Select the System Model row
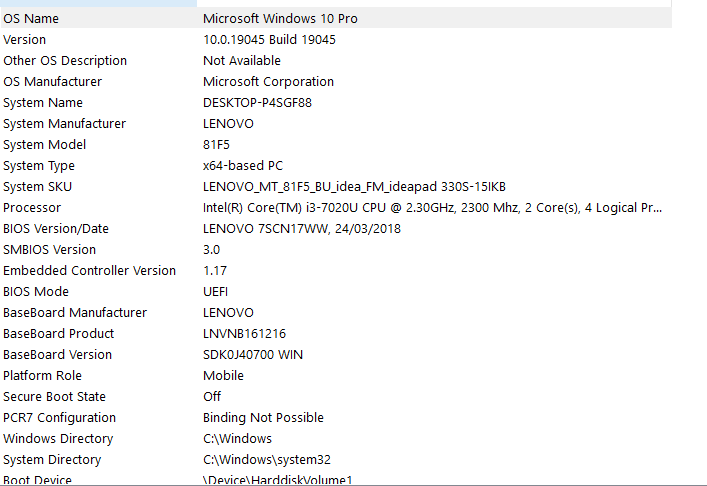707x486 pixels. tap(44, 145)
